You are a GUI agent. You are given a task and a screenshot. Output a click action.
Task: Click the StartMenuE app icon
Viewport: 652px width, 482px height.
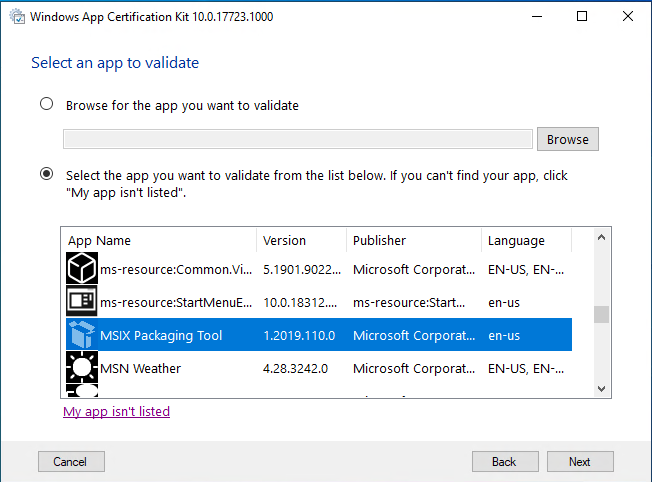82,301
